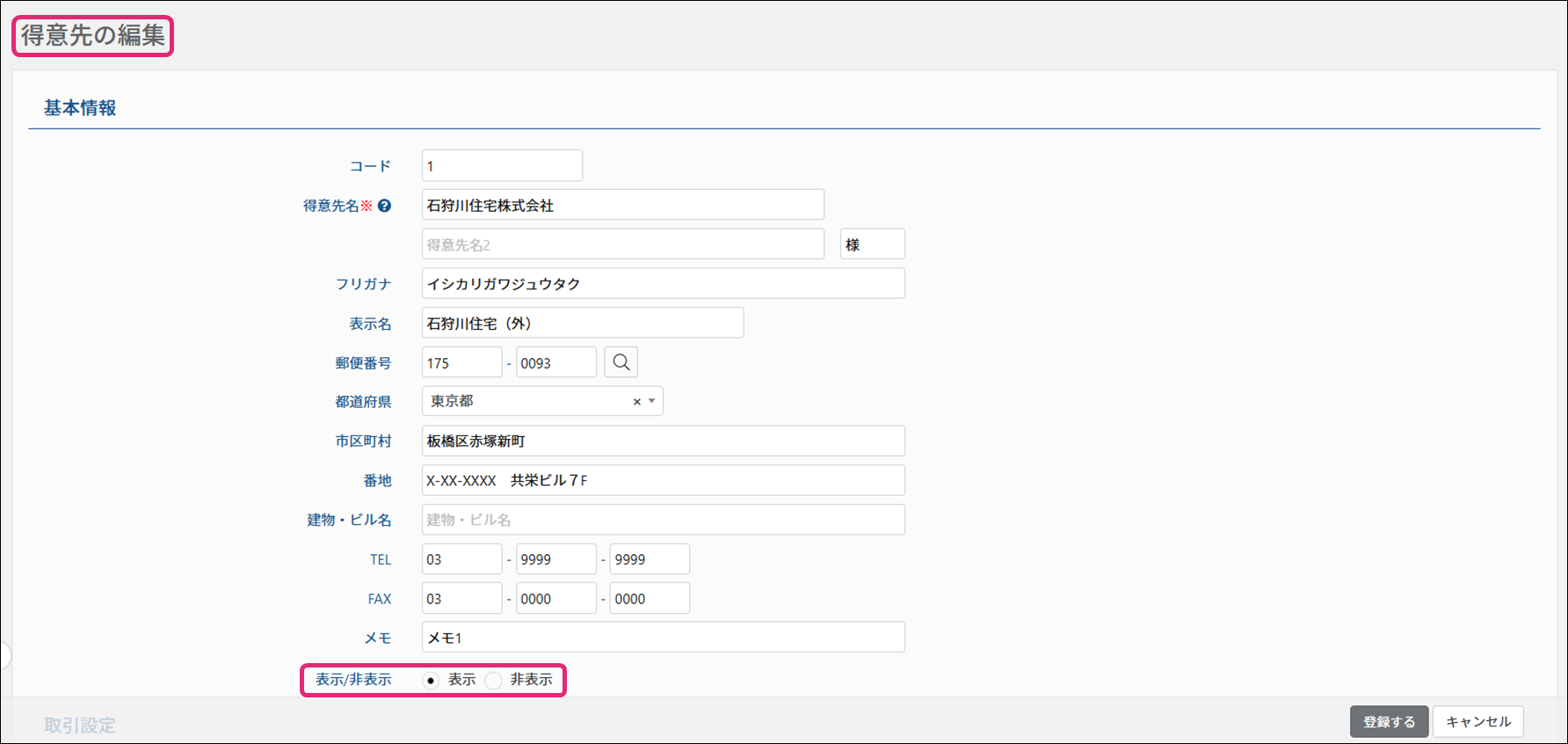
Task: Click the help icon beside 得意先名
Action: [x=384, y=206]
